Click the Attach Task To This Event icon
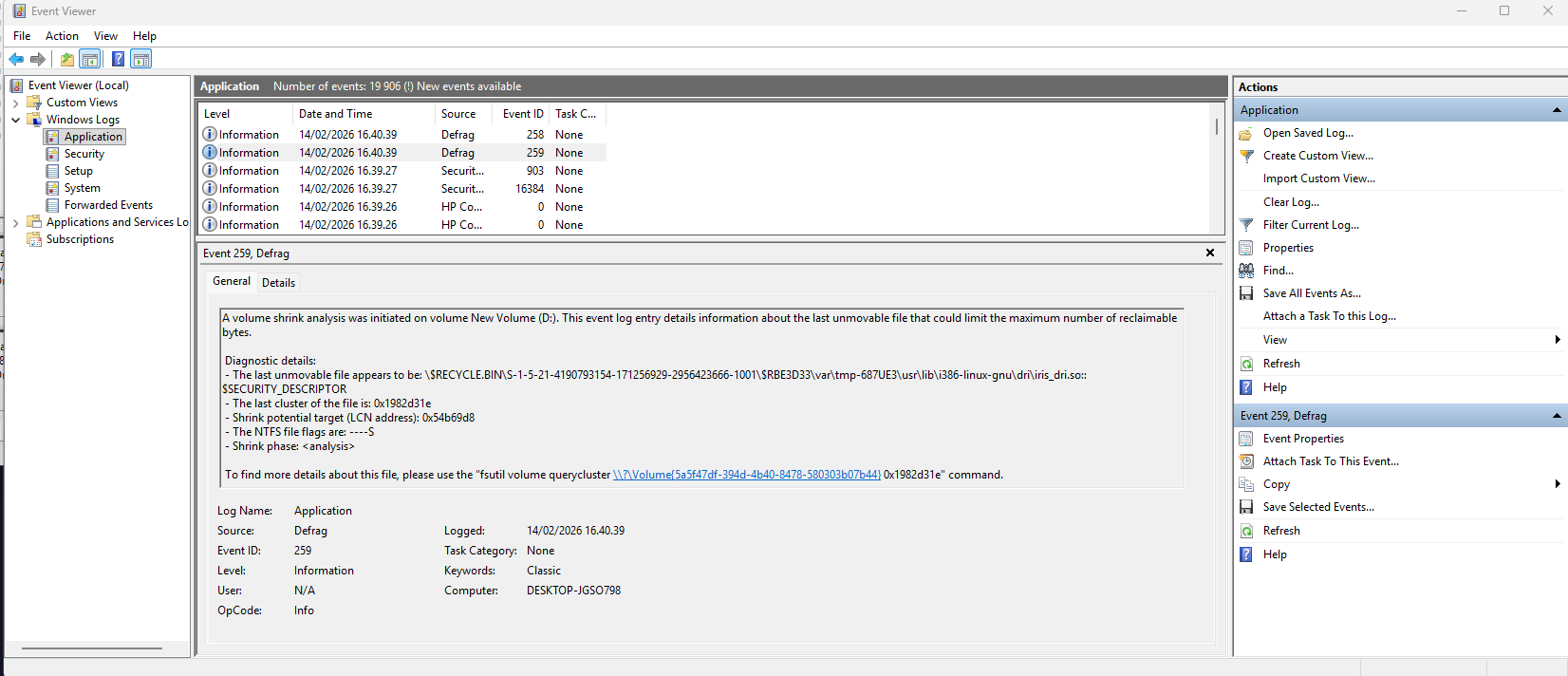Screen dimensions: 1568x676 1246,461
